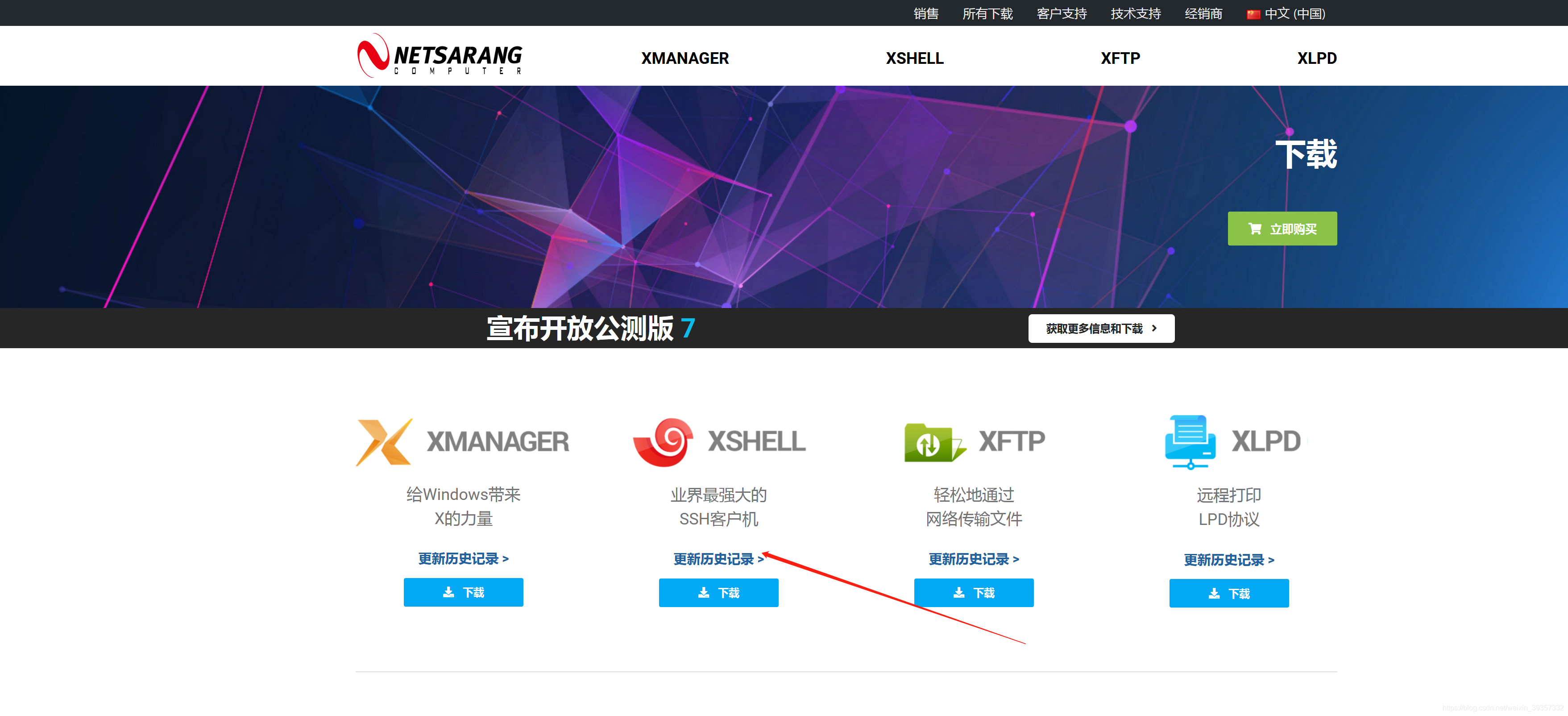
Task: Click the 下载 button for Xftp
Action: click(x=973, y=592)
